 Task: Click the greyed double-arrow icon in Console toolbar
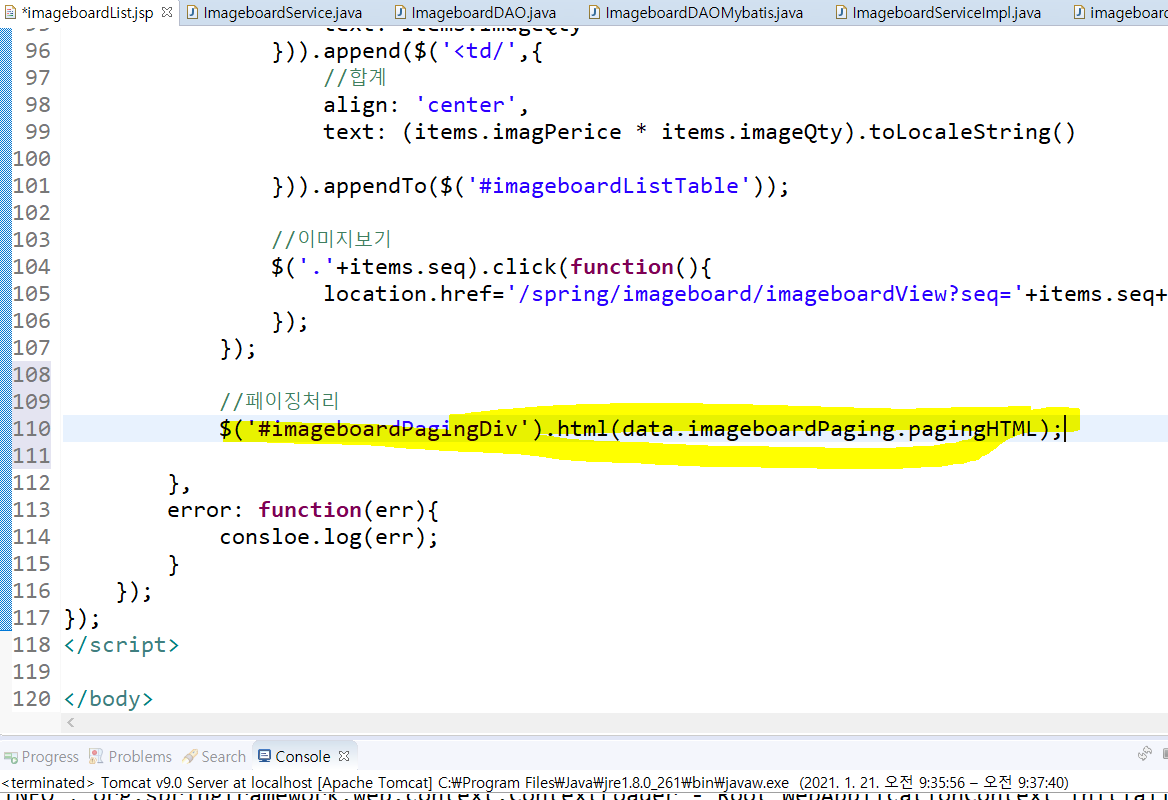tap(1146, 754)
